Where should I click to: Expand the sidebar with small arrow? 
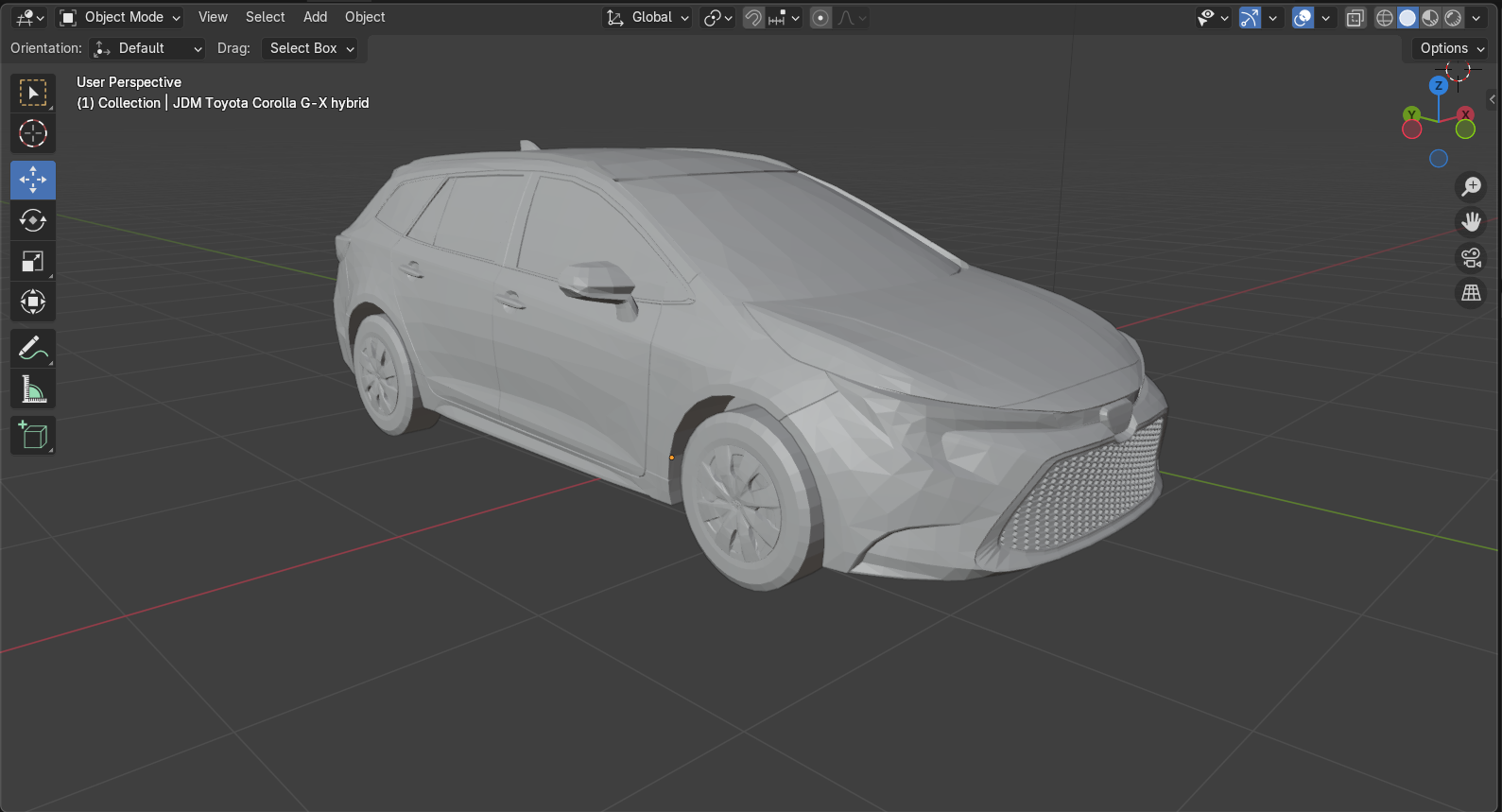coord(1493,98)
